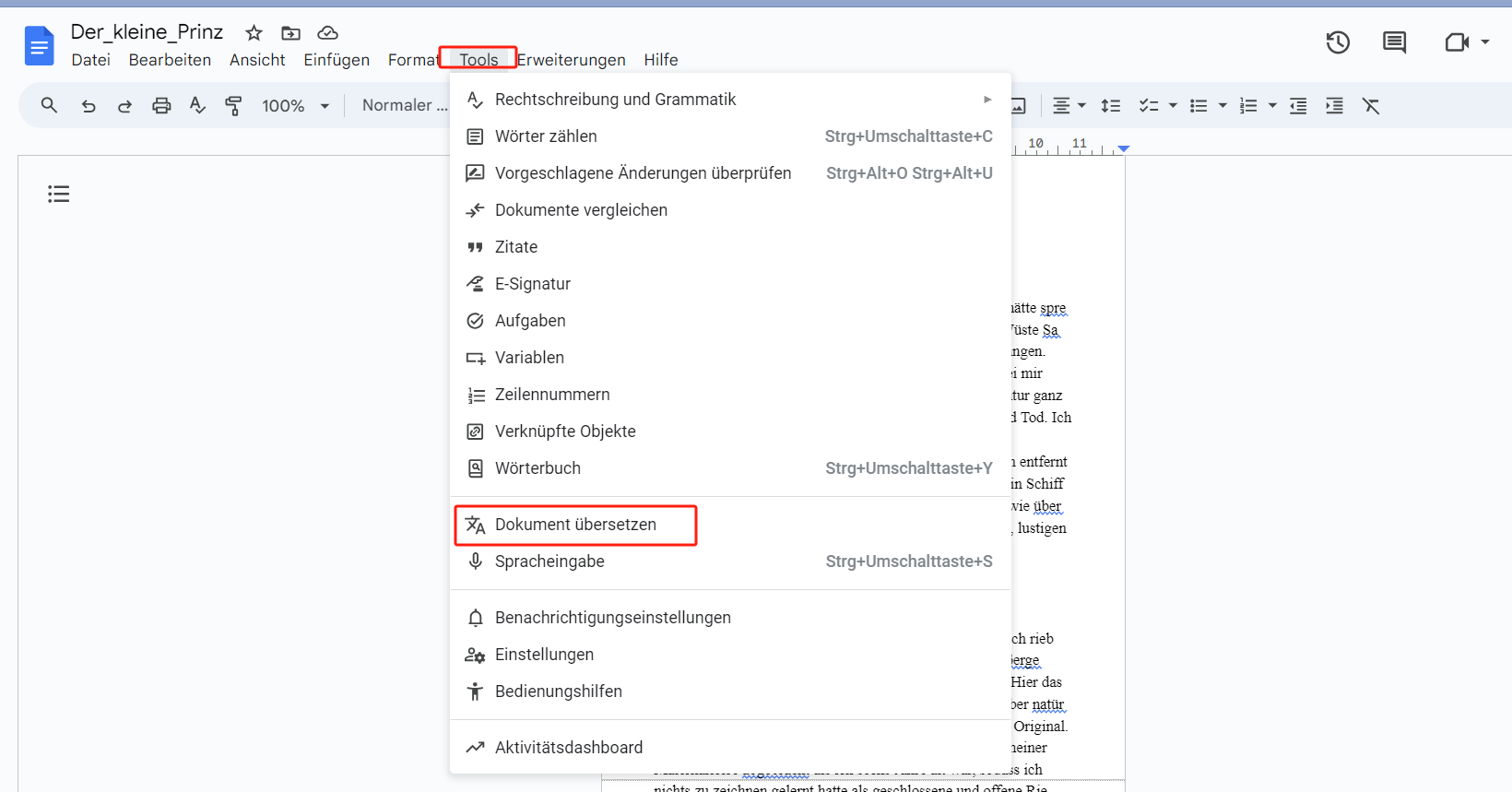Open the text alignment dropdown
The height and width of the screenshot is (792, 1512).
[1069, 106]
